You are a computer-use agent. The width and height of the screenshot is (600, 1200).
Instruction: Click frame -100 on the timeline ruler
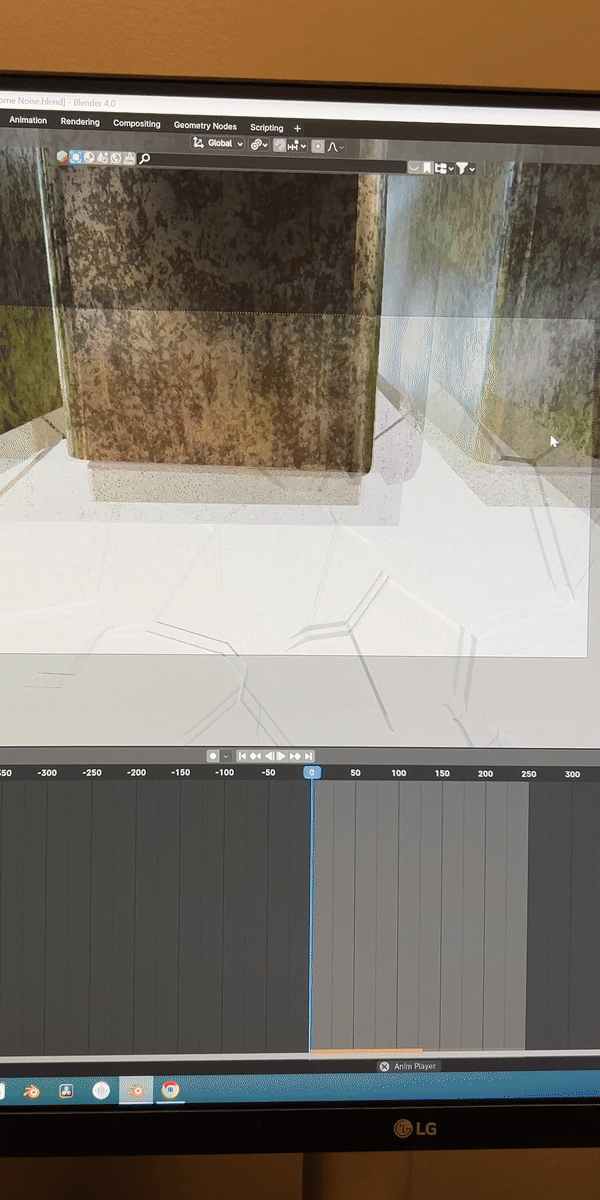[x=225, y=773]
